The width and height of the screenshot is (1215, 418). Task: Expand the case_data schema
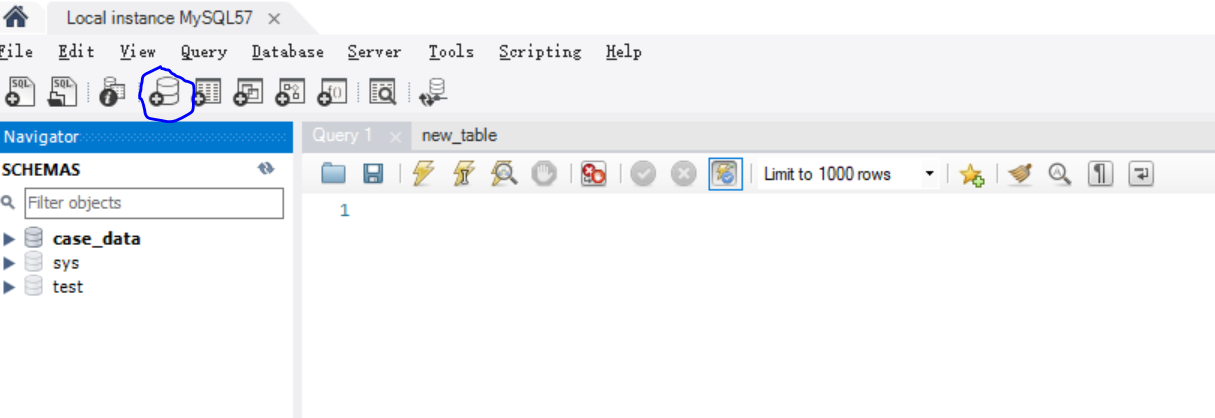tap(9, 239)
